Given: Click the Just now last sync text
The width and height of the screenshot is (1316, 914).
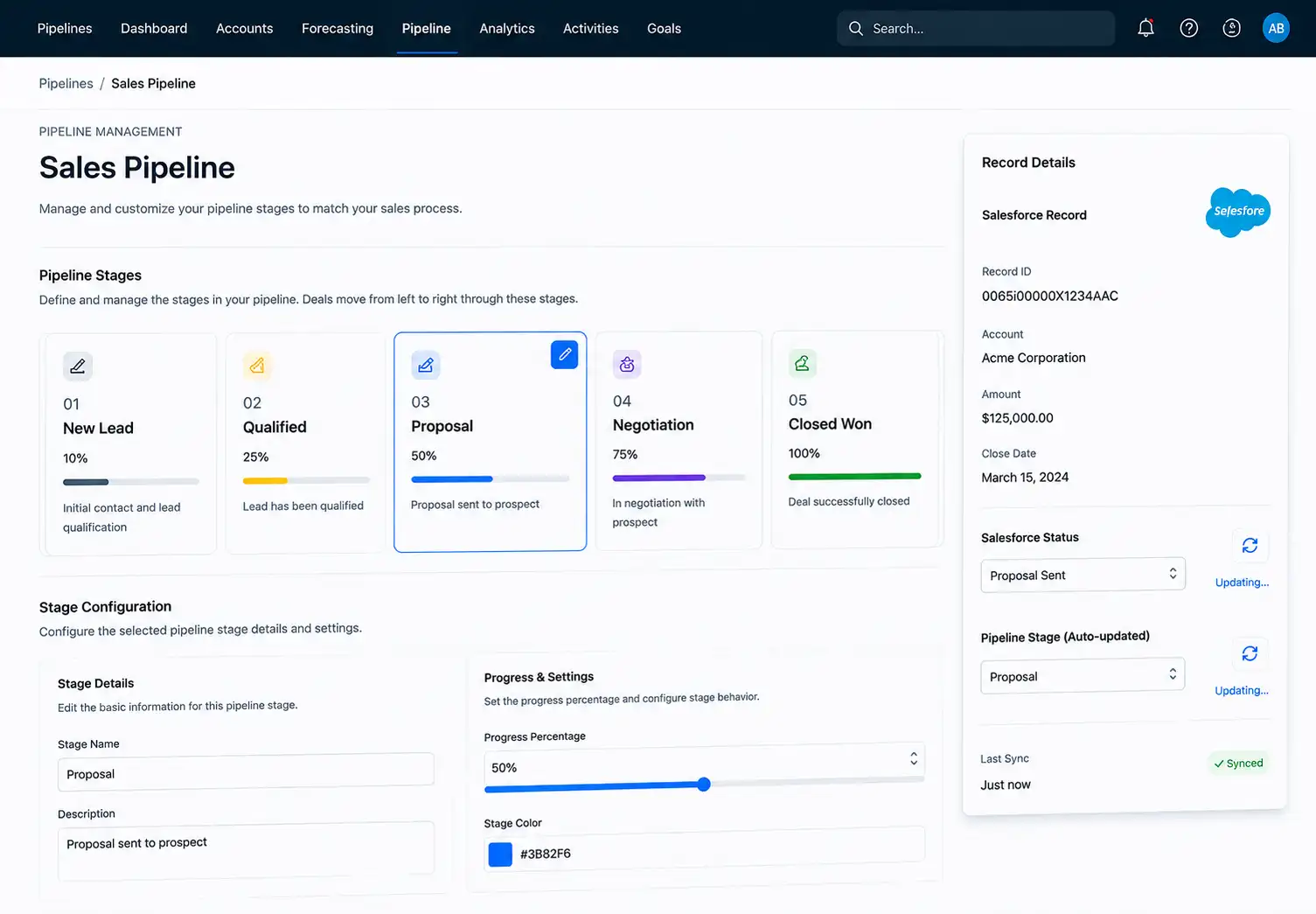Looking at the screenshot, I should 1006,785.
